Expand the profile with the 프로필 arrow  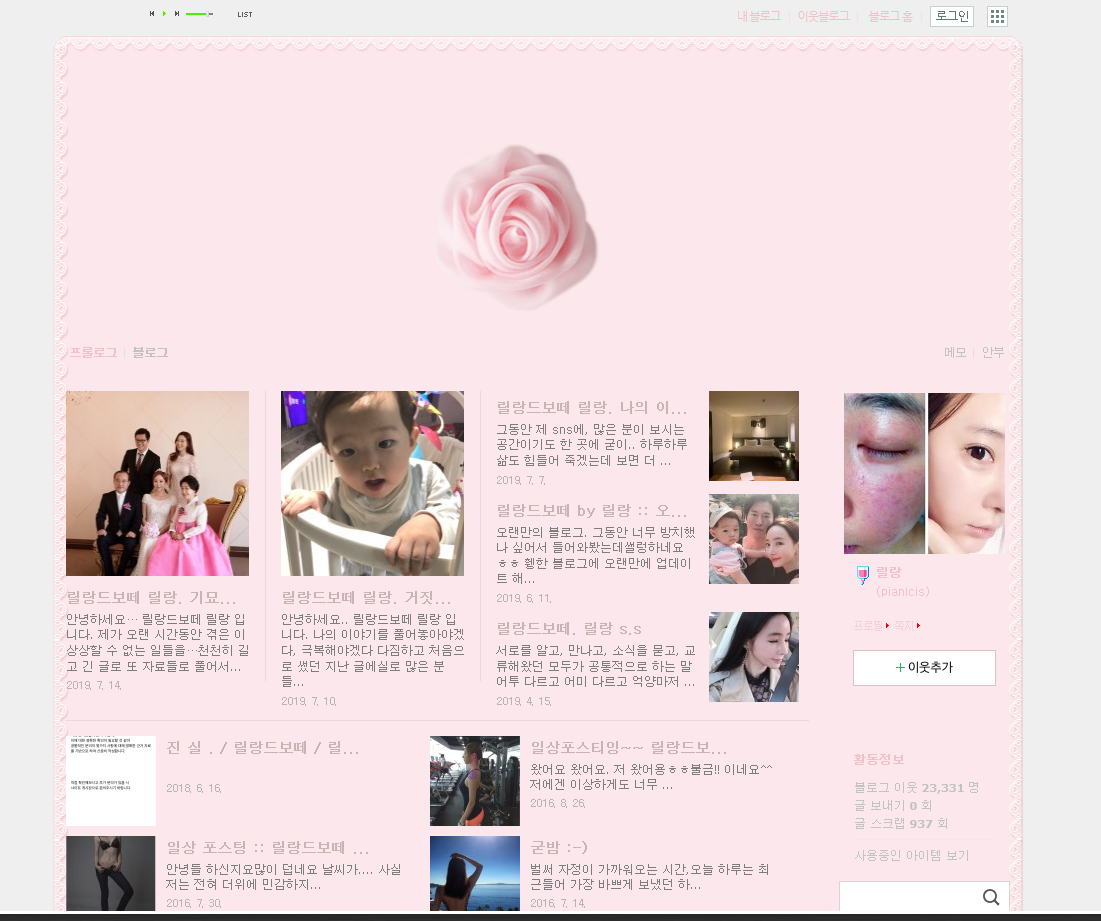(x=887, y=625)
